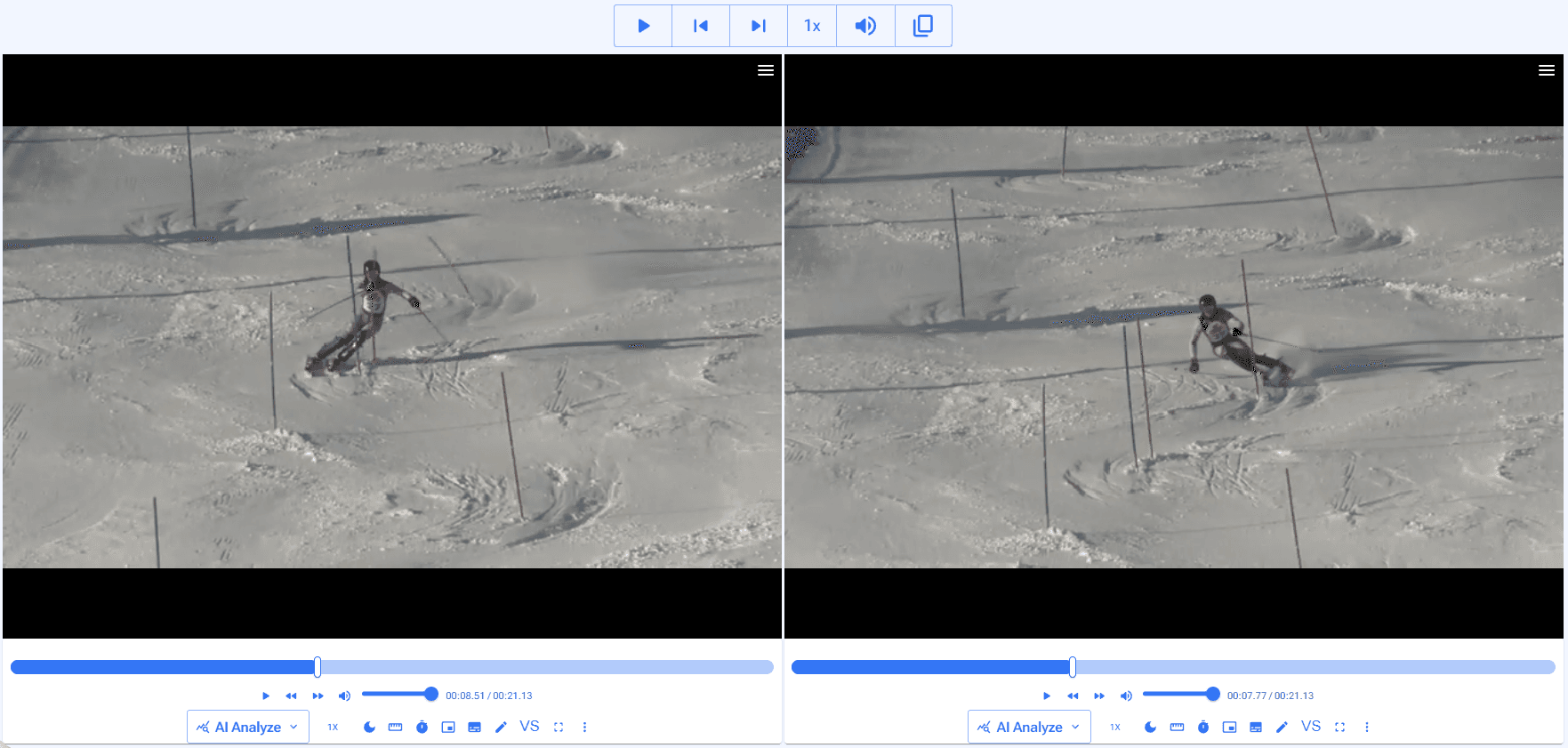
Task: Click VS compare button on left player
Action: click(529, 726)
